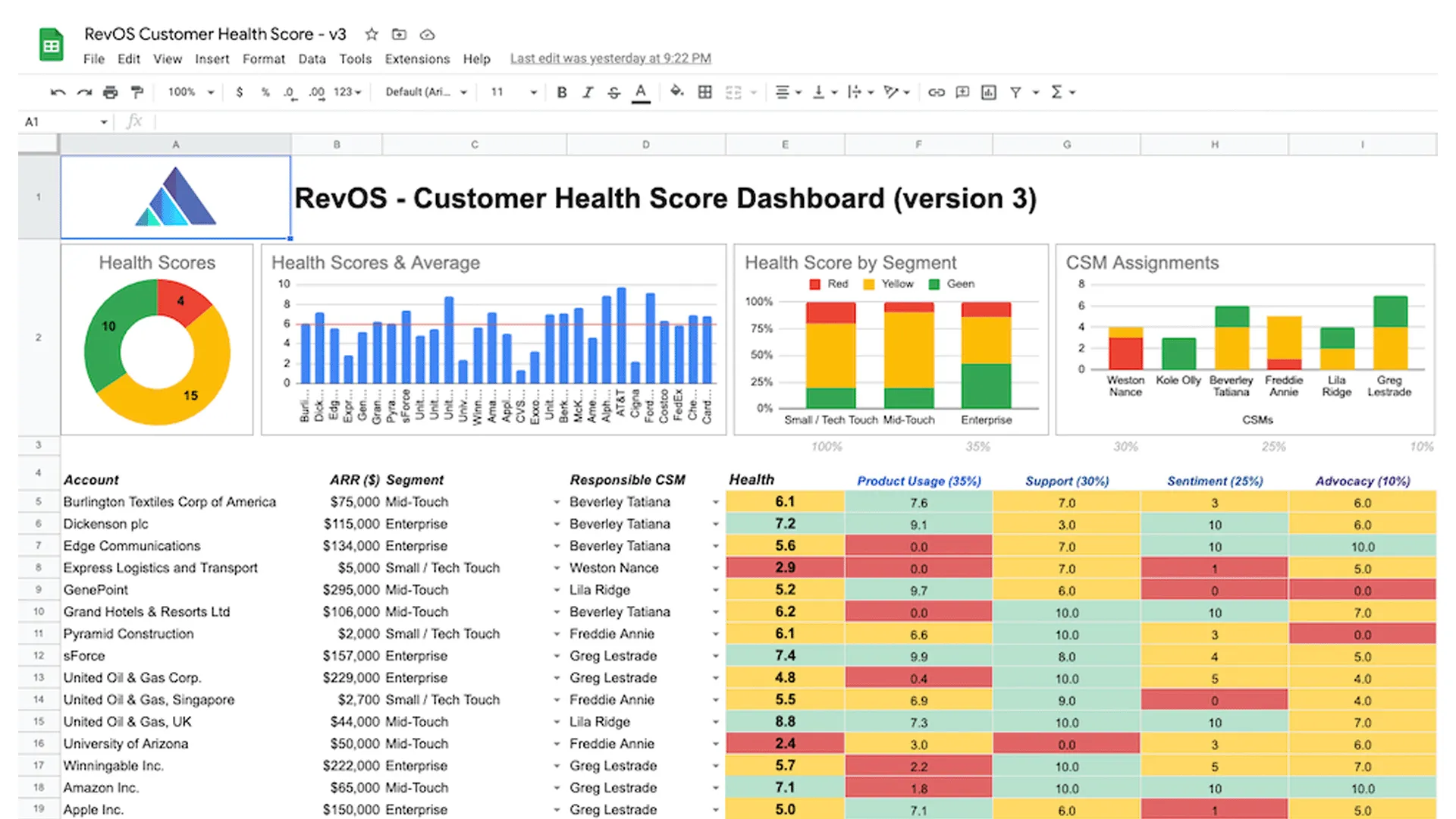Toggle italic formatting
This screenshot has height=819, width=1456.
point(588,93)
